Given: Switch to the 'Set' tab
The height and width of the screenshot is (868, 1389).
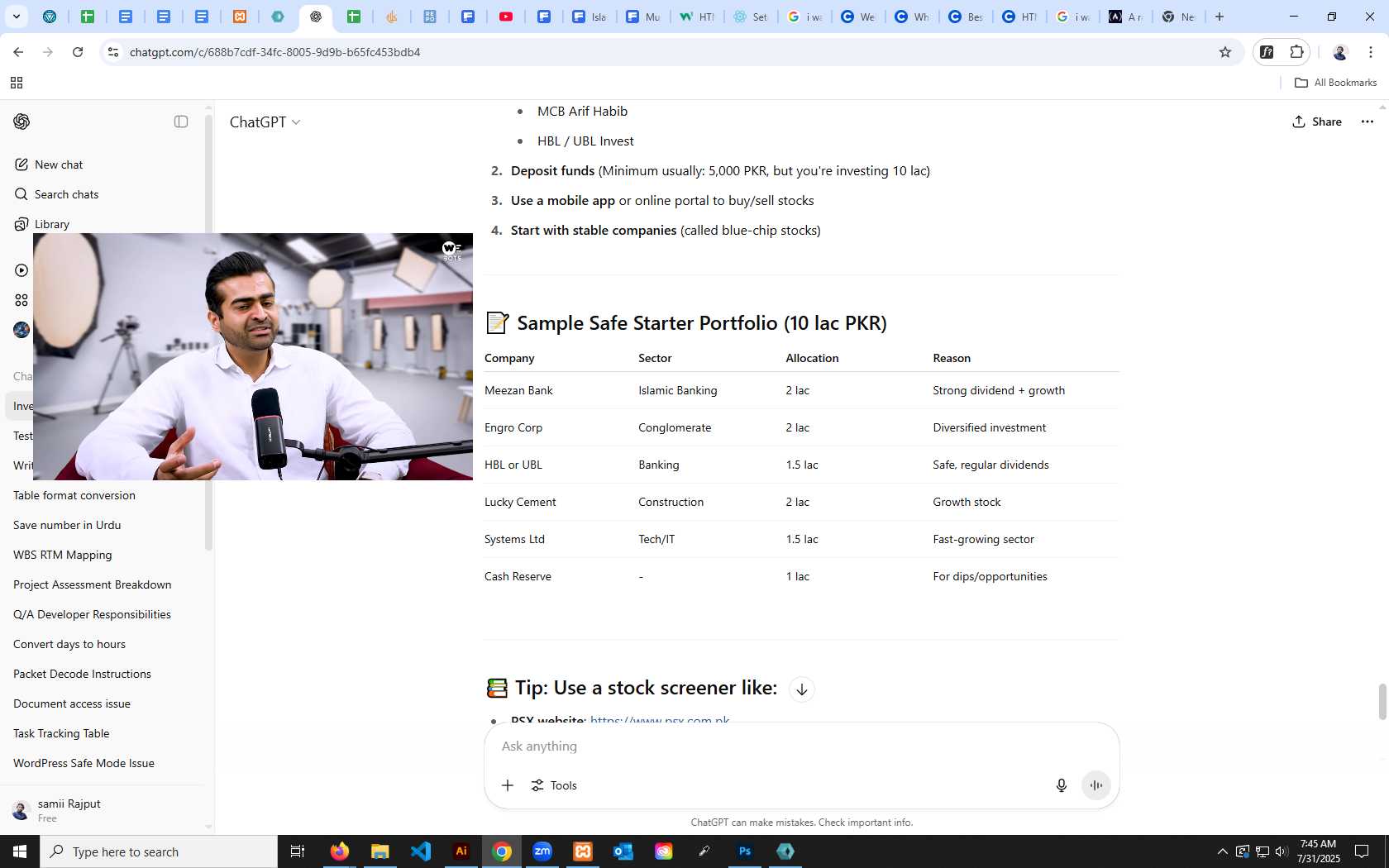Looking at the screenshot, I should point(751,17).
